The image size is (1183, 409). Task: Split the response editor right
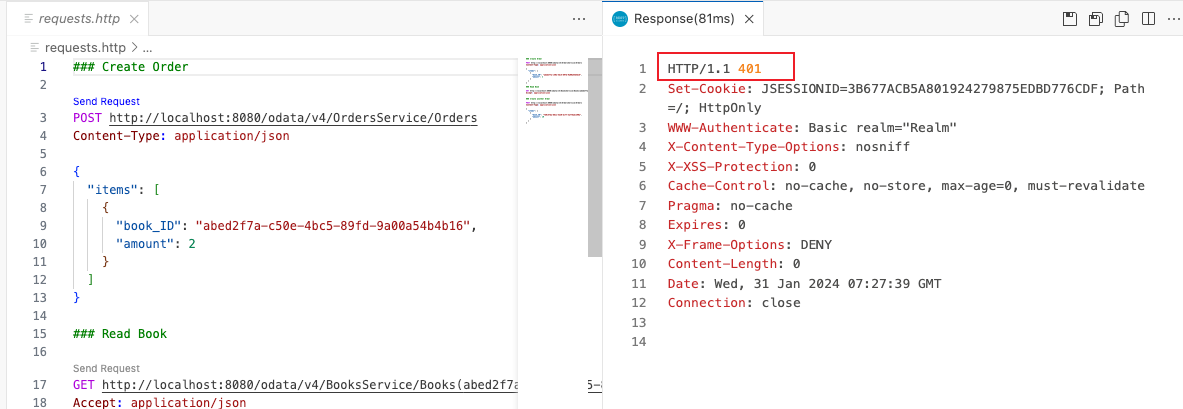pyautogui.click(x=1148, y=19)
